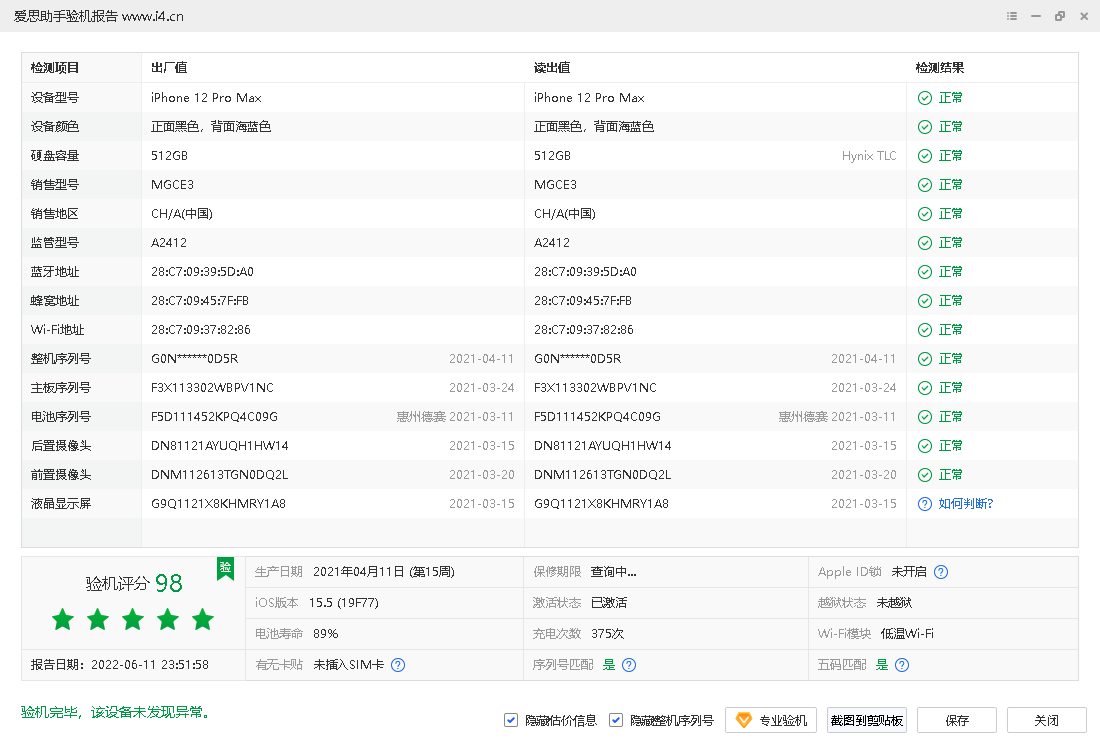This screenshot has width=1100, height=749.
Task: Click Wi-Fi module value 低温Wi-Fi
Action: point(907,634)
